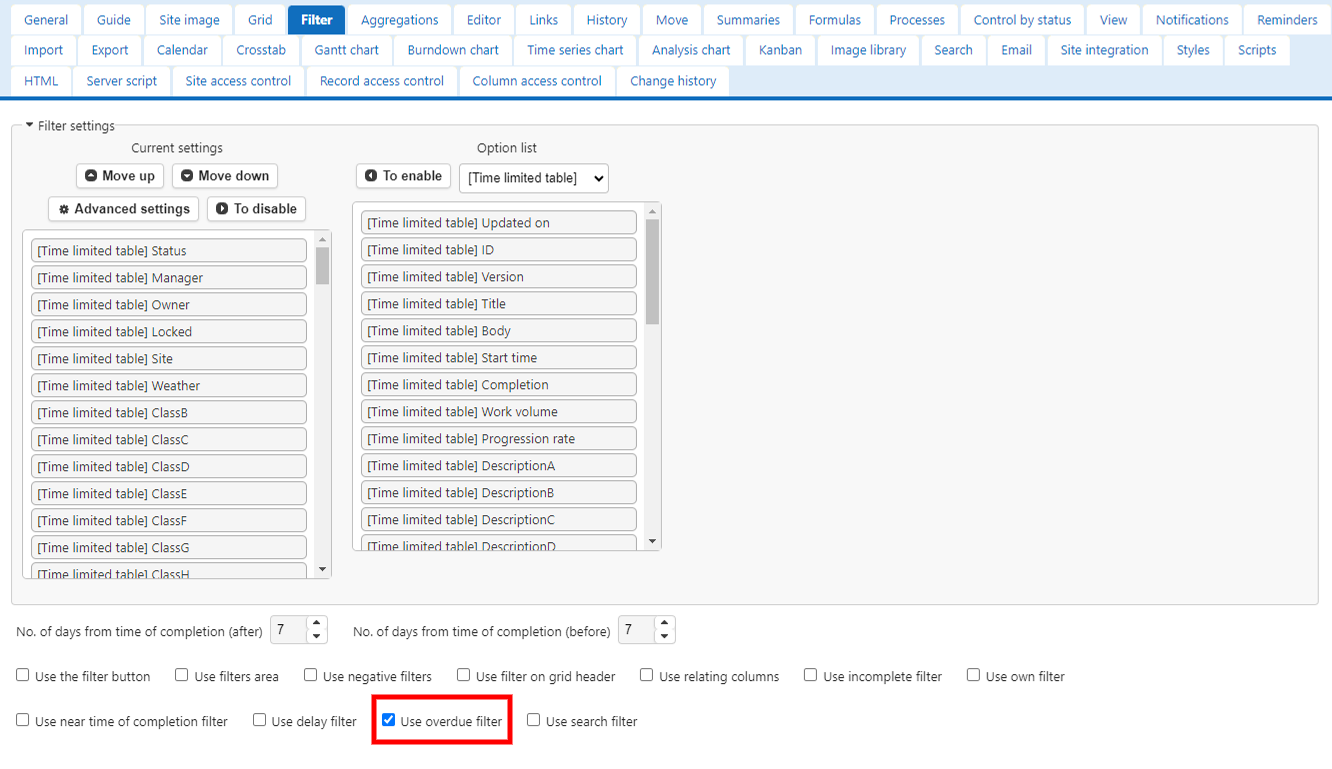Increase days after completion value
This screenshot has width=1332, height=769.
(317, 623)
